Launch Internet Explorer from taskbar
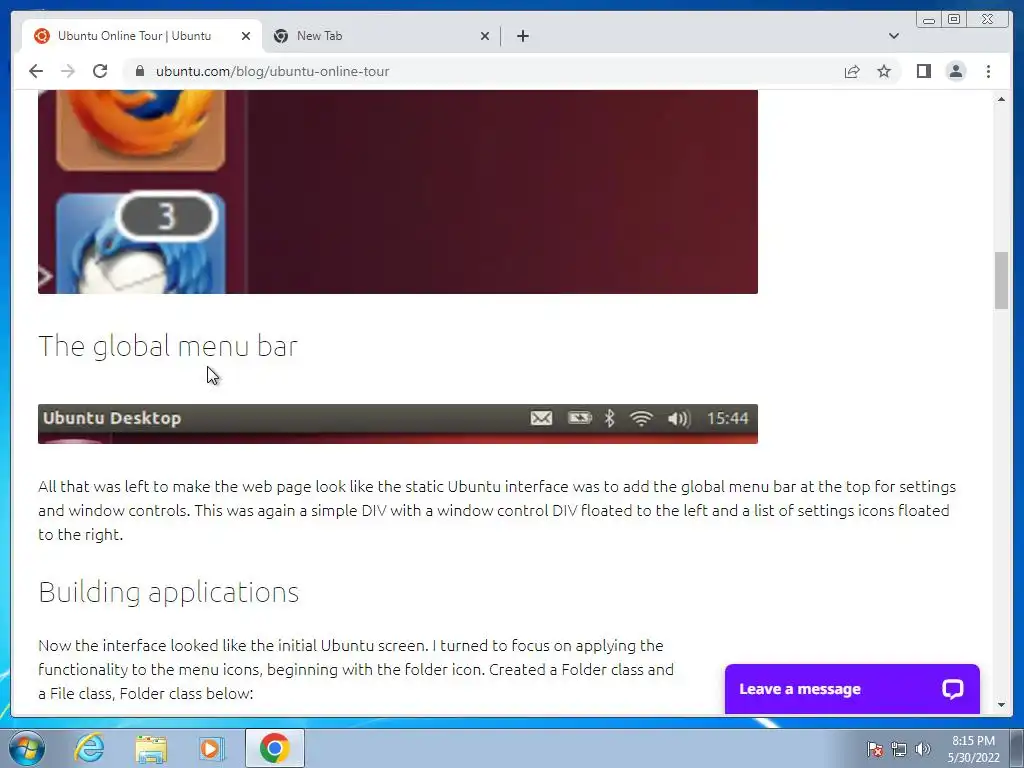Image resolution: width=1024 pixels, height=768 pixels. click(89, 748)
